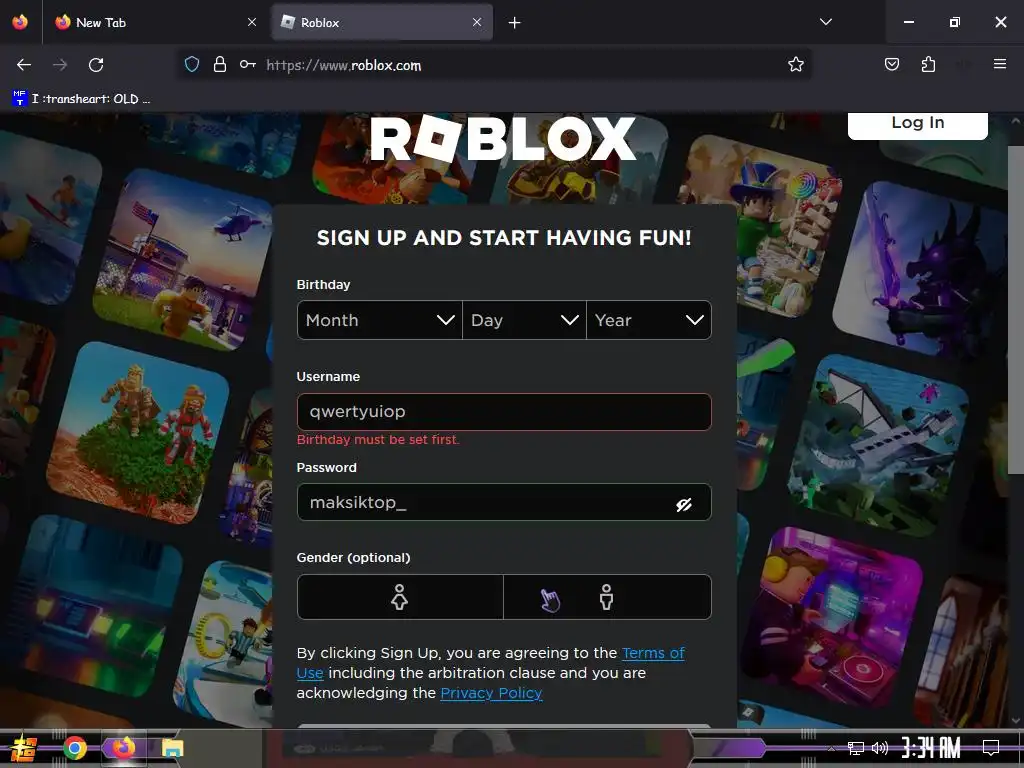1024x768 pixels.
Task: Close the New Tab tab
Action: [x=252, y=22]
